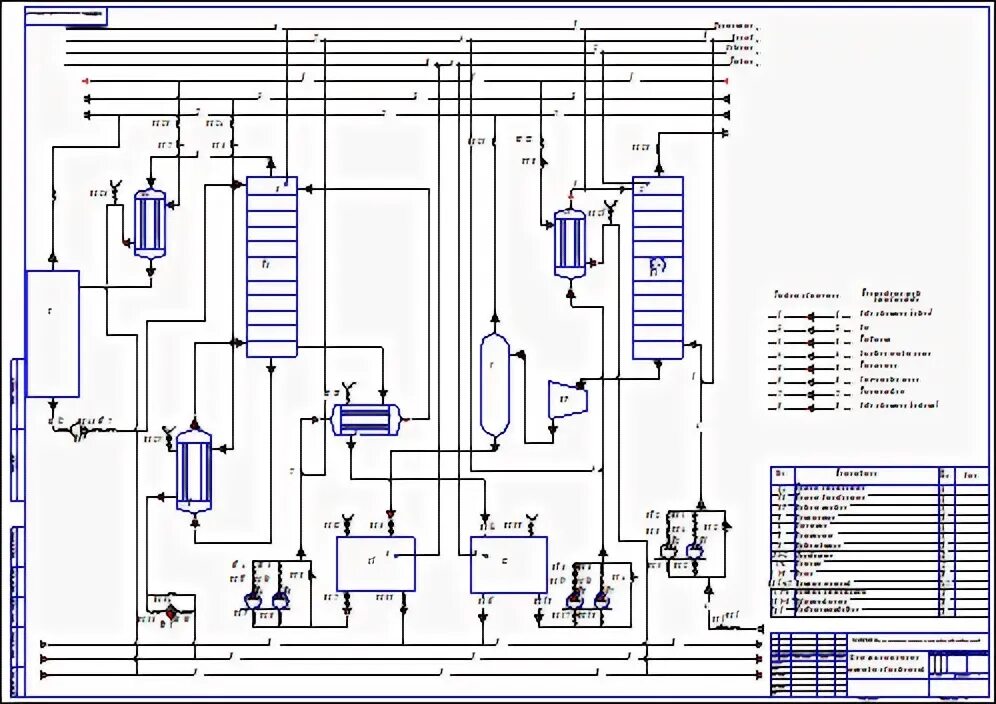The image size is (996, 704).
Task: Click the last row of the line legend
Action: (x=852, y=405)
